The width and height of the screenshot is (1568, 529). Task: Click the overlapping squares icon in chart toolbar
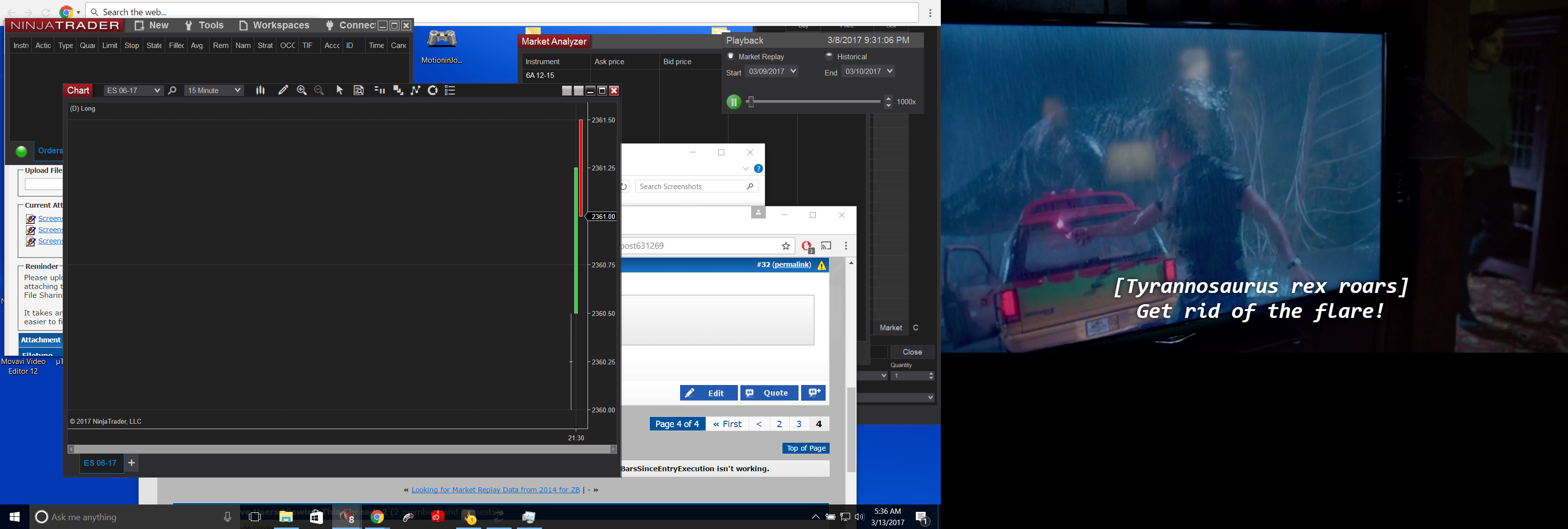(x=398, y=90)
